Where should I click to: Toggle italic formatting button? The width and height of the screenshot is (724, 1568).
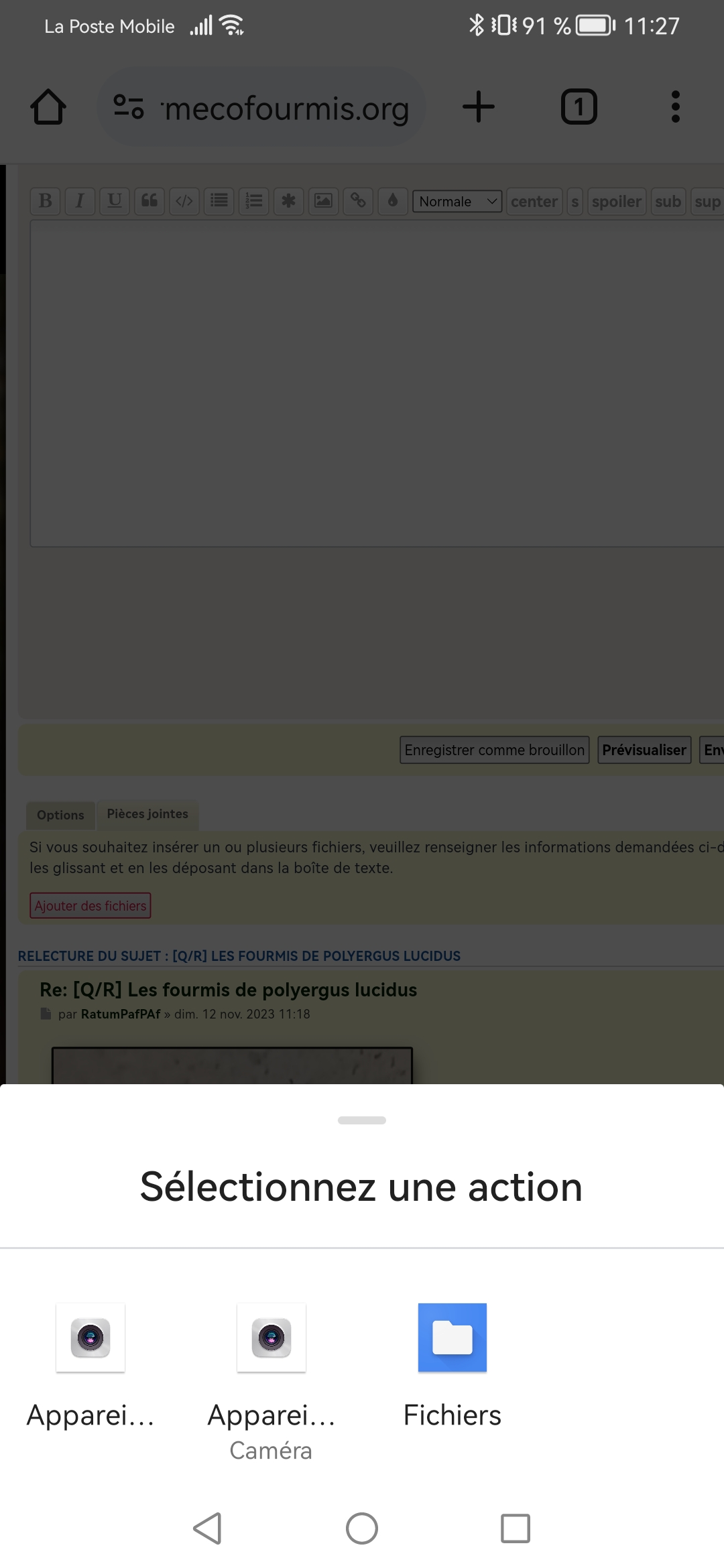click(80, 201)
